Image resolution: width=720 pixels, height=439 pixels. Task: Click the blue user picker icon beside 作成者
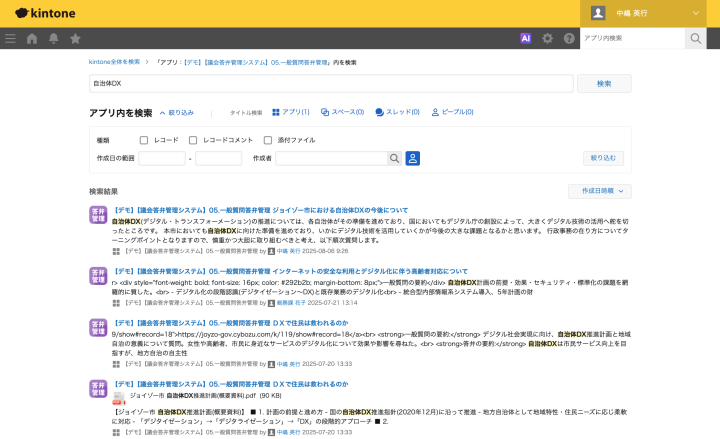coord(412,158)
